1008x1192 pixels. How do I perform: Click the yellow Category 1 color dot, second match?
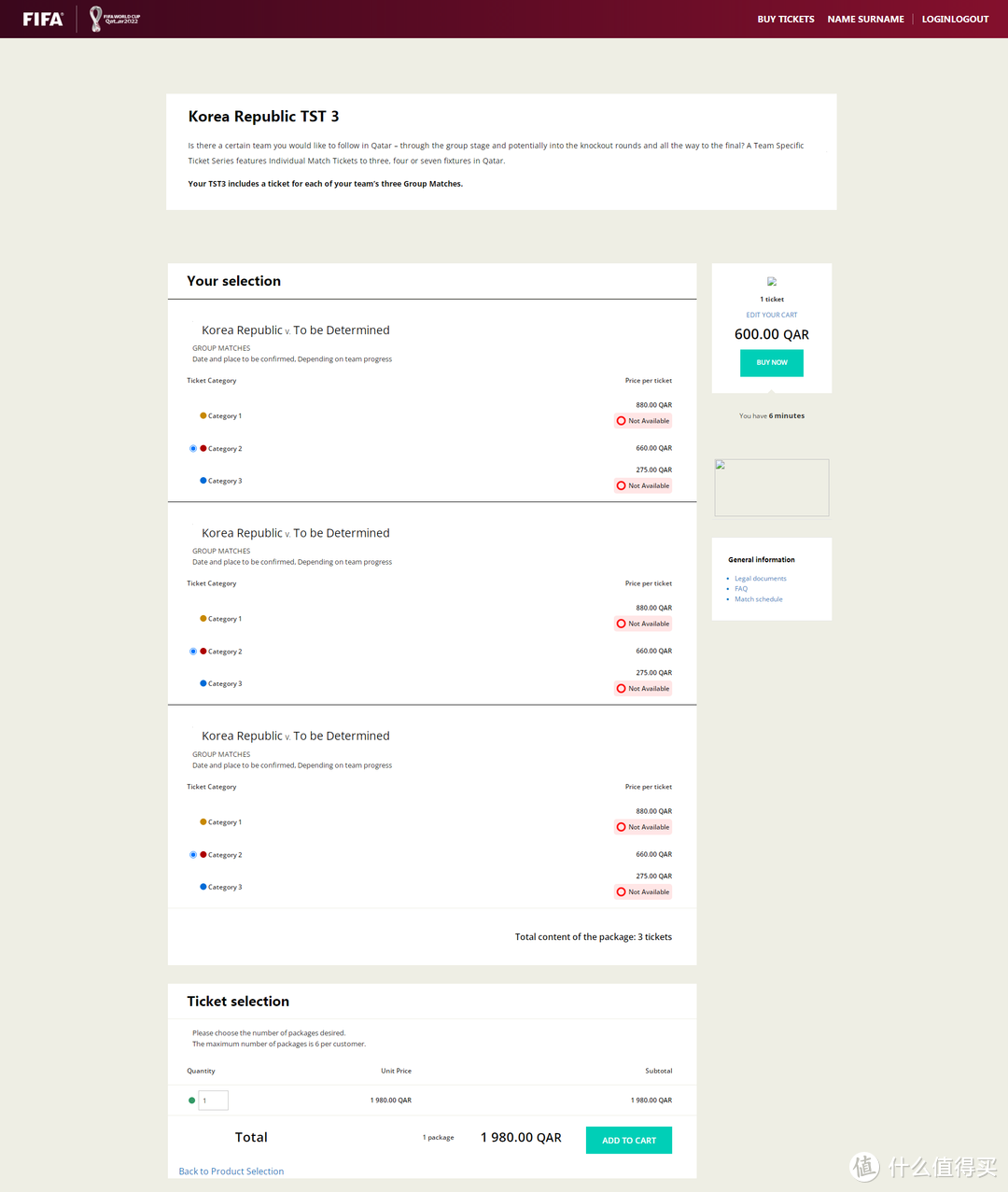203,619
